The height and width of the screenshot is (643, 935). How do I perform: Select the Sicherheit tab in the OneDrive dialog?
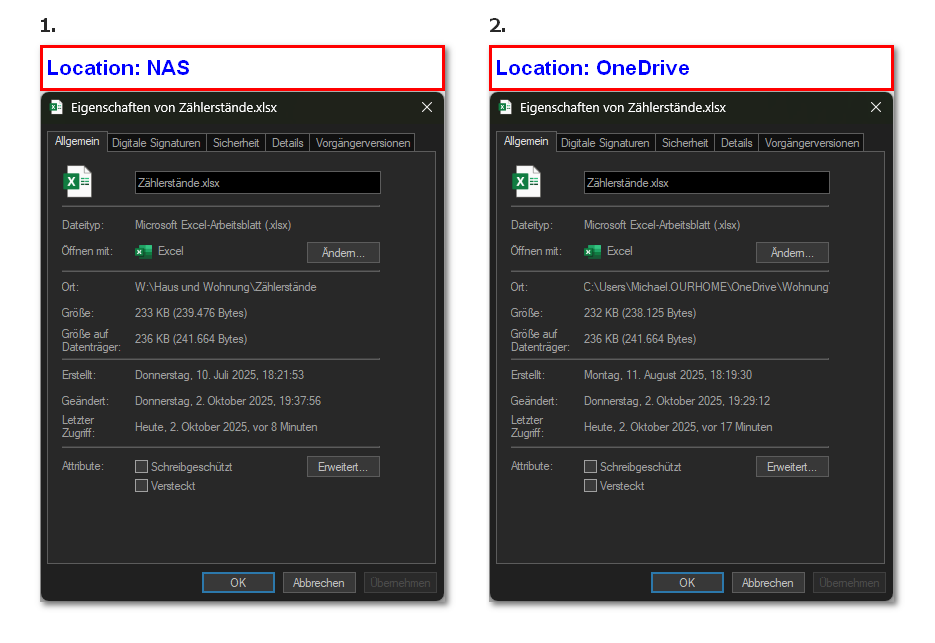point(685,143)
